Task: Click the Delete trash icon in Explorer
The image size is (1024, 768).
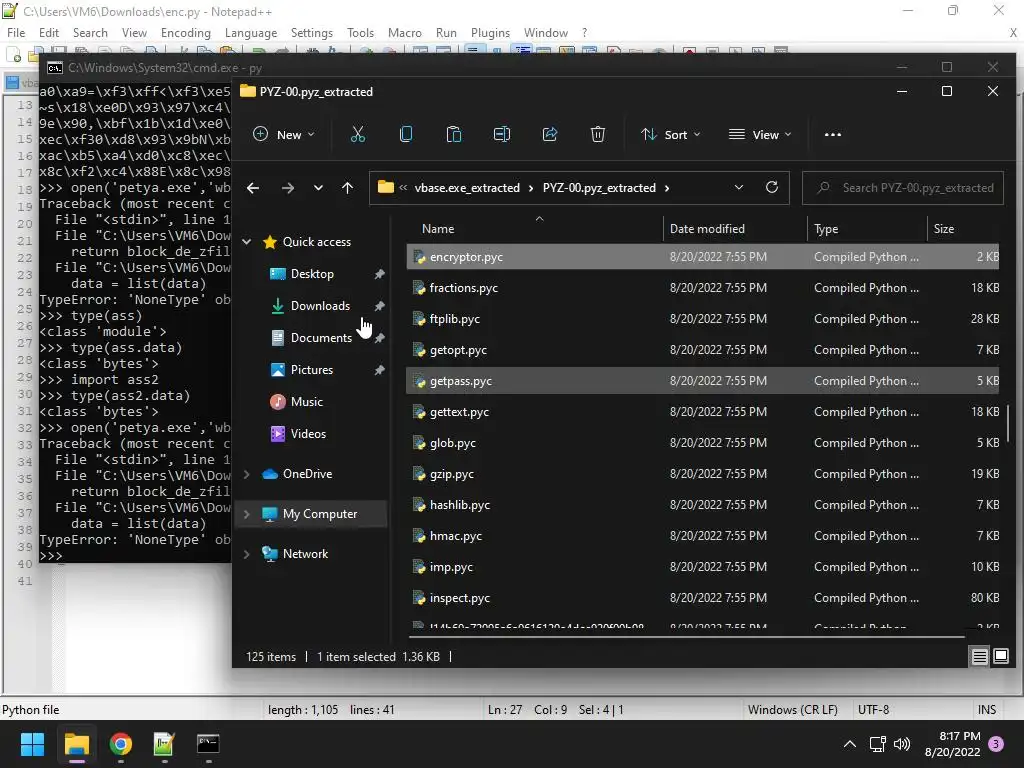Action: 598,135
